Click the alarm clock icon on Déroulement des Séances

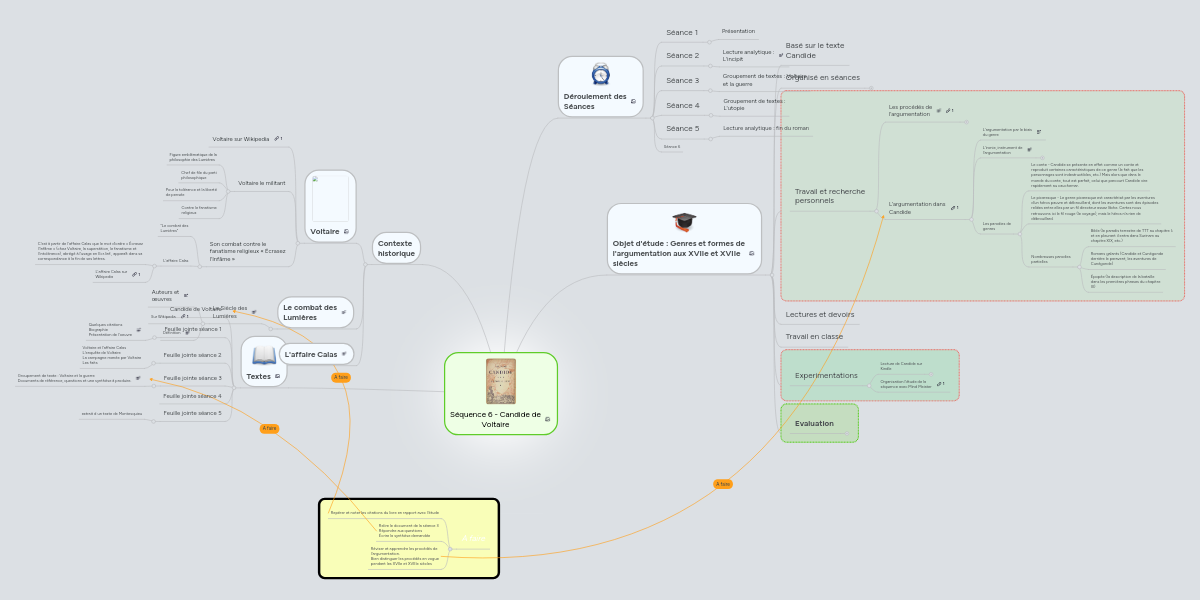(601, 75)
